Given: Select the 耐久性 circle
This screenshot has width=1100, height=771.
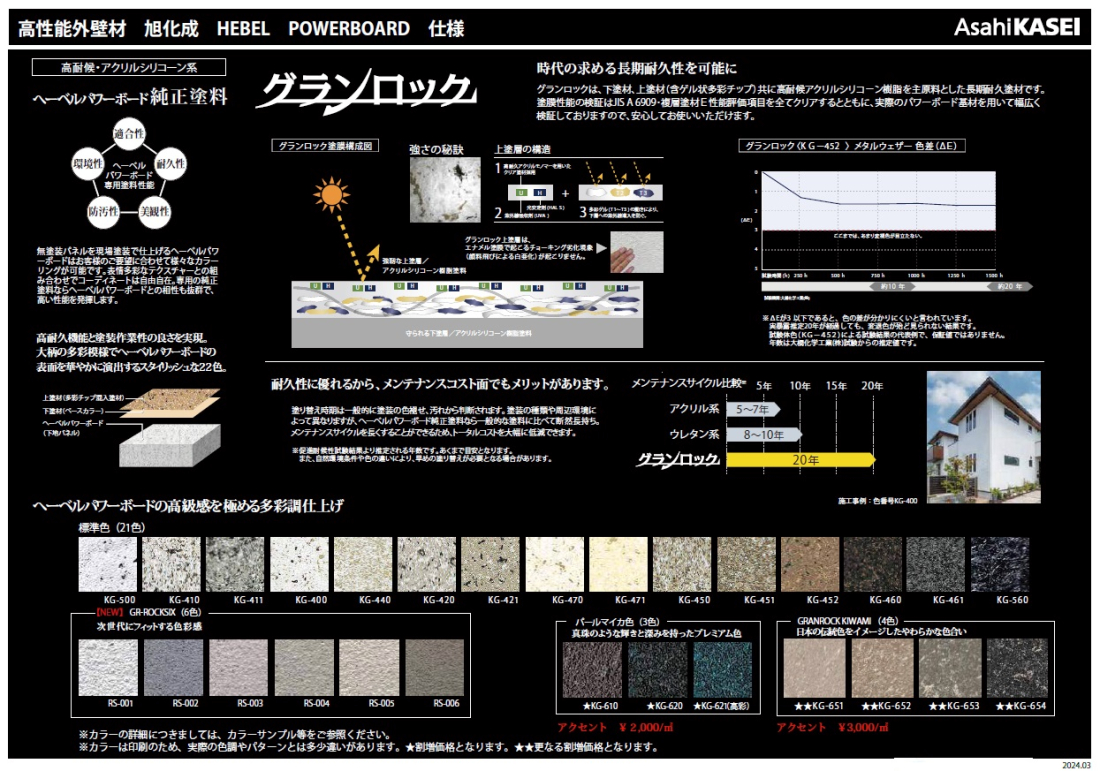Looking at the screenshot, I should click(x=170, y=164).
